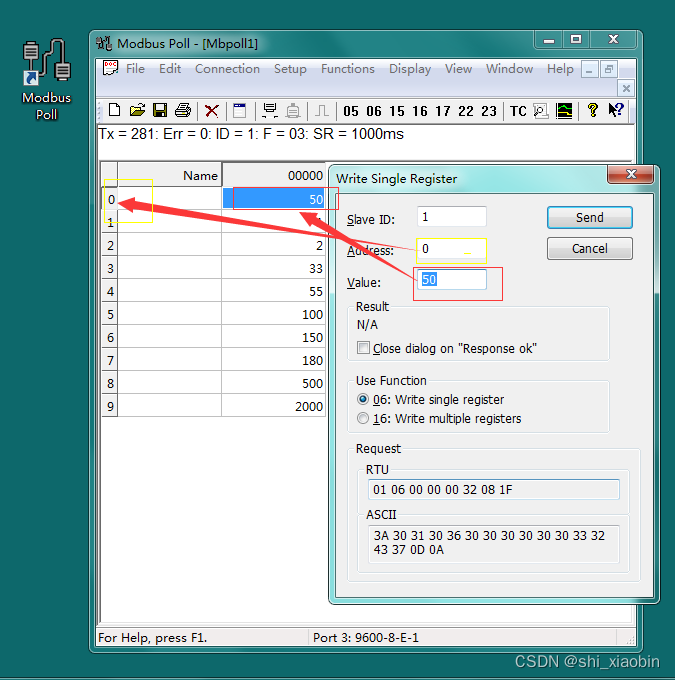Click the Open file folder icon
The width and height of the screenshot is (675, 680).
tap(137, 110)
